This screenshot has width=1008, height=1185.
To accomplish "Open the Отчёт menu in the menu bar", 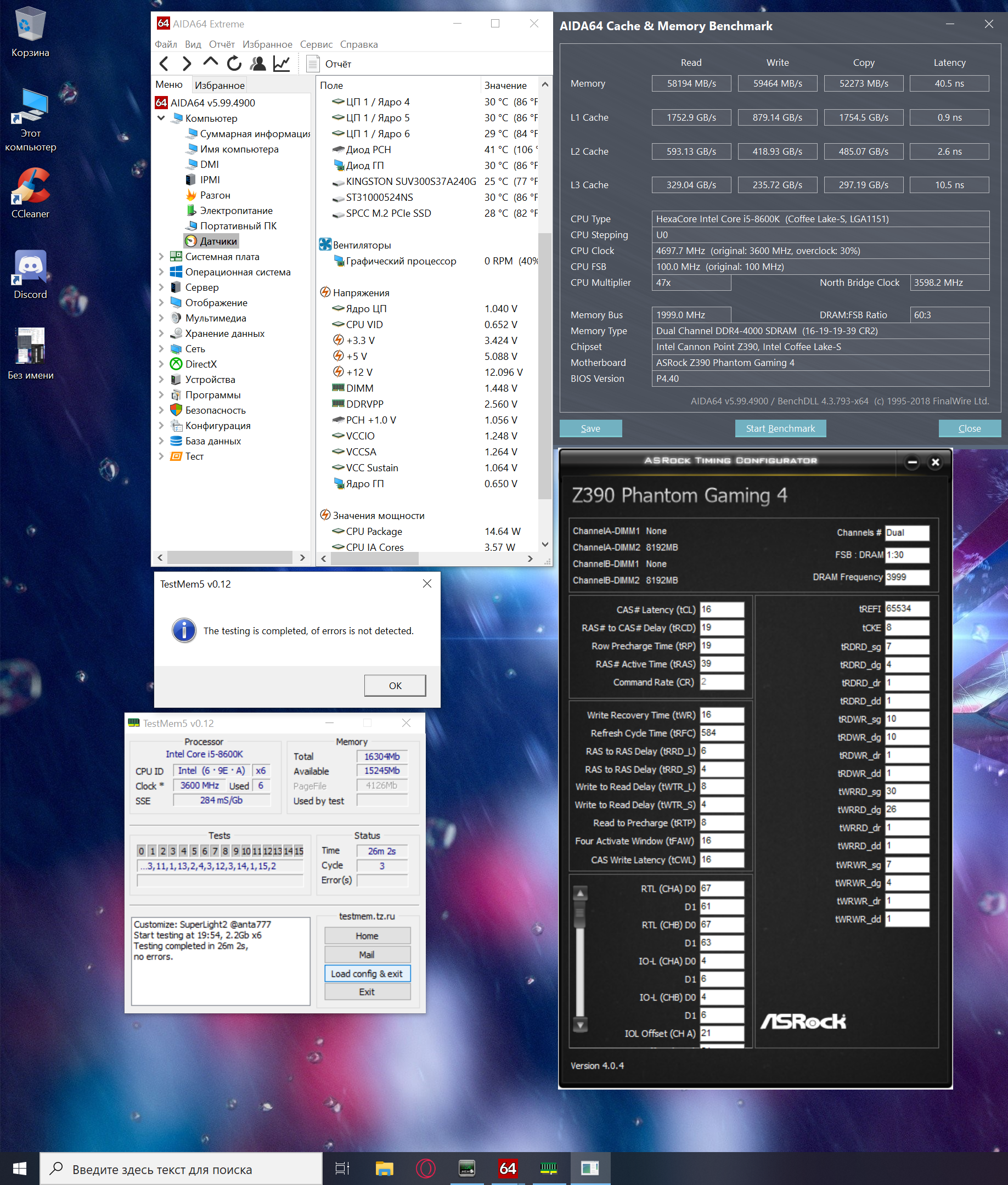I will coord(222,44).
